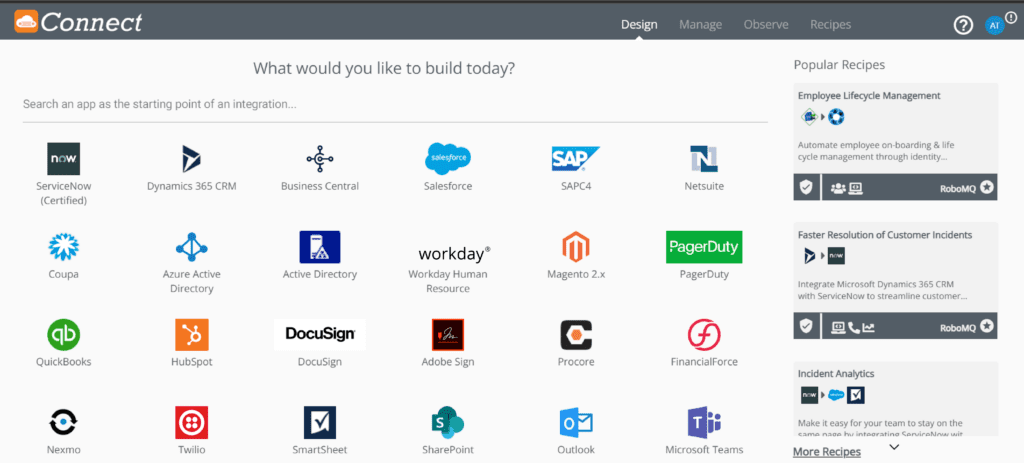
Task: Open the Business Central app icon
Action: (320, 159)
